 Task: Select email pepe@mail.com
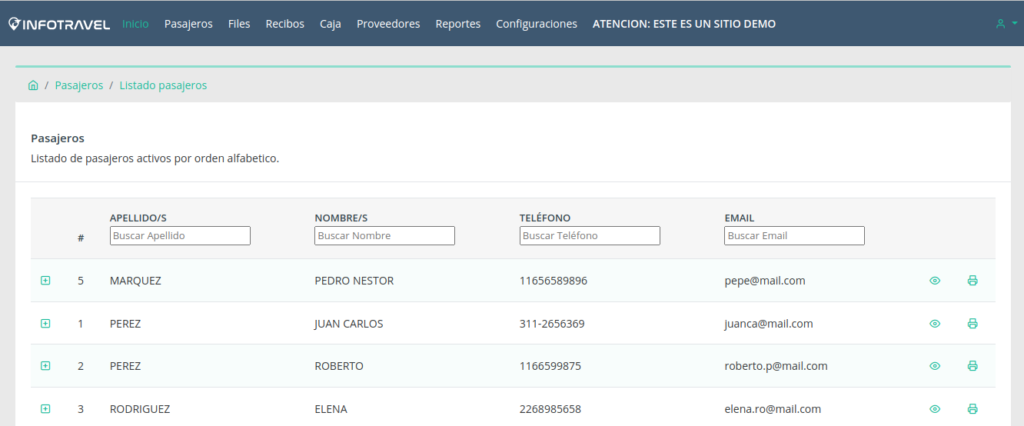[765, 281]
